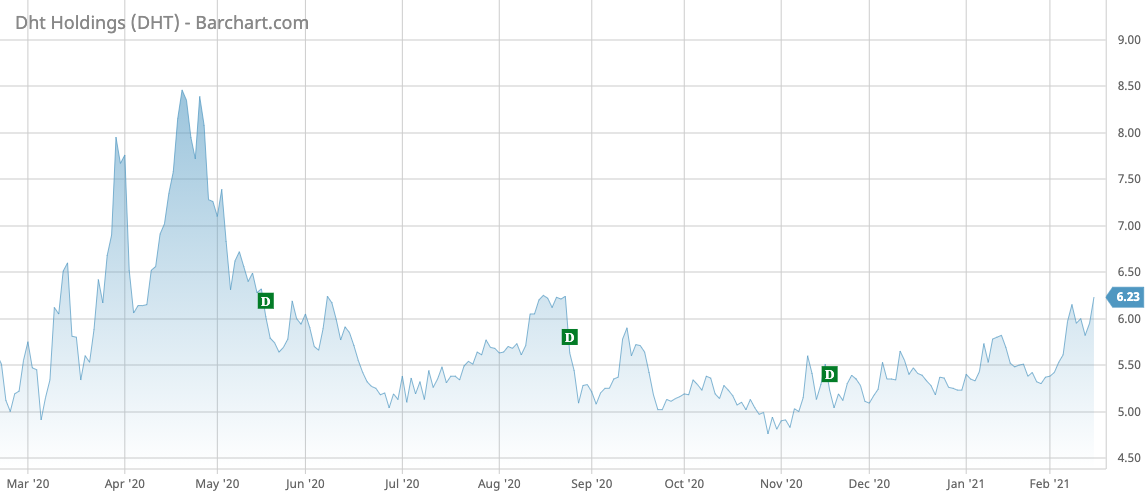Click the 6.50 price axis label

point(1128,272)
